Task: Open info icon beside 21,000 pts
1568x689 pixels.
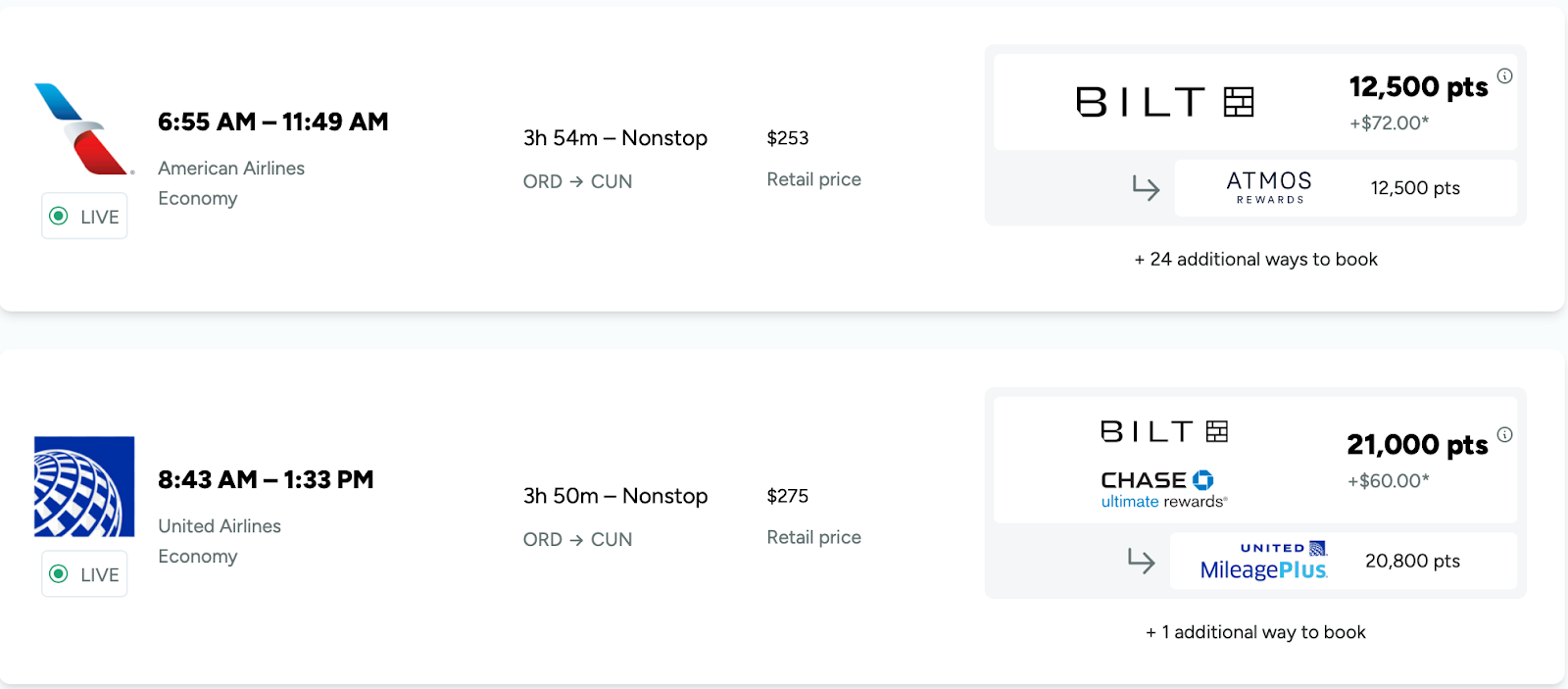Action: (x=1504, y=434)
